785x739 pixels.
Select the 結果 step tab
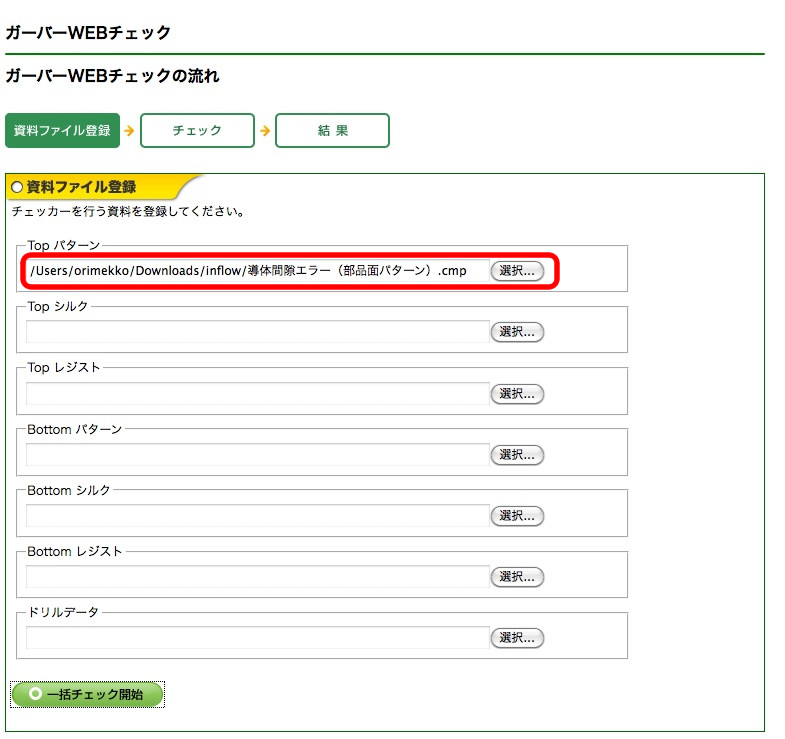pos(332,131)
